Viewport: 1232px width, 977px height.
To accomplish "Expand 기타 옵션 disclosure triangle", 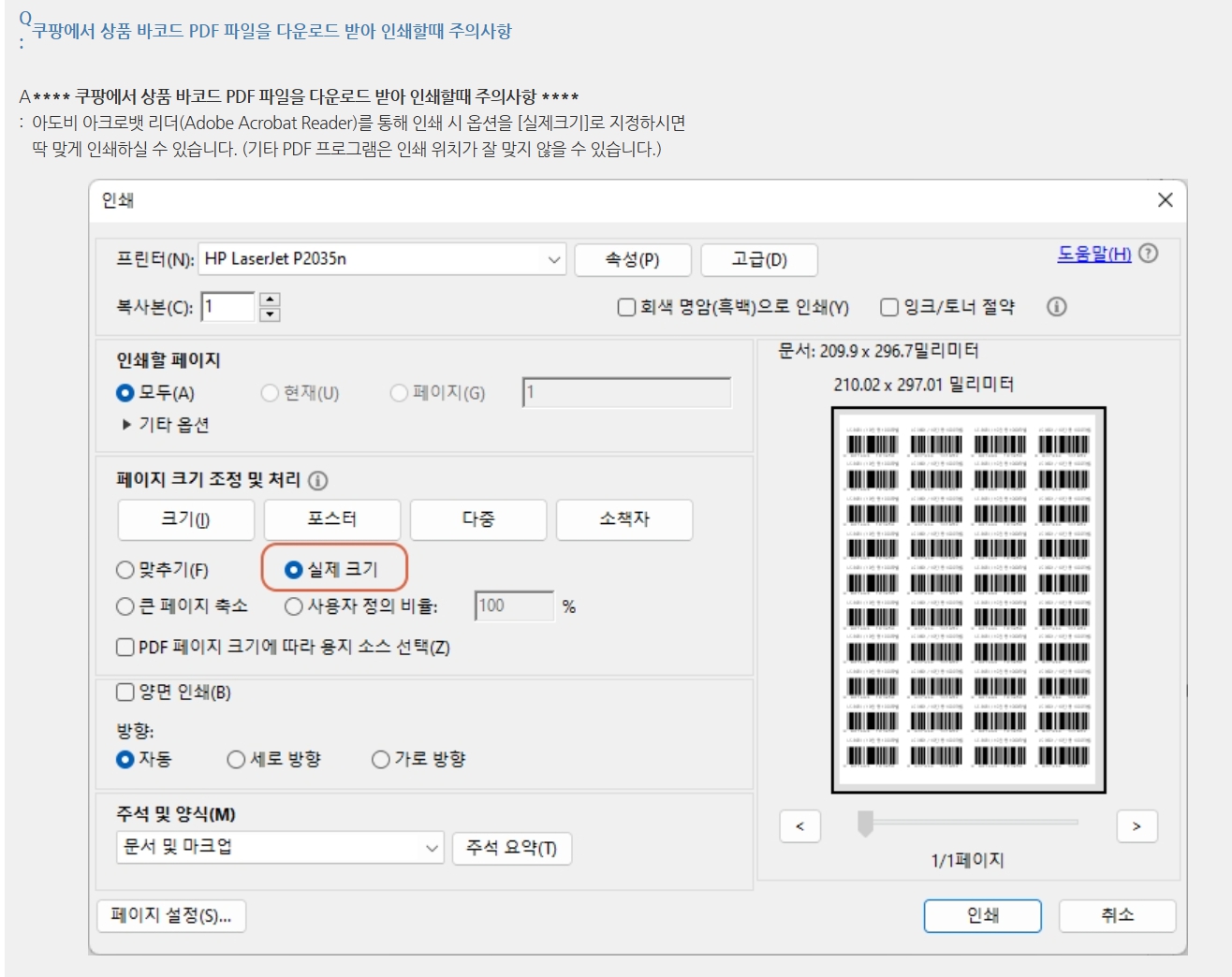I will click(126, 425).
